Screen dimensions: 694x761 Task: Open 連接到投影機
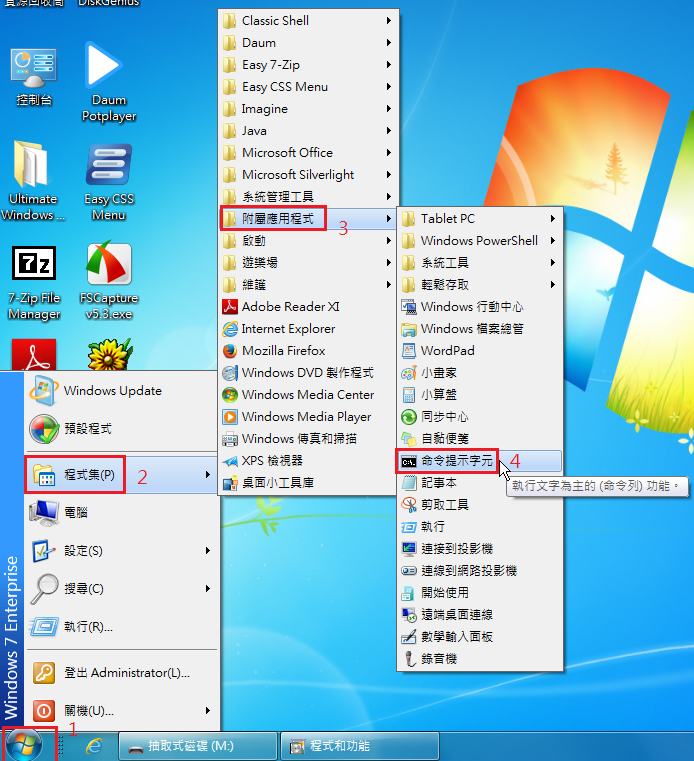pos(480,548)
